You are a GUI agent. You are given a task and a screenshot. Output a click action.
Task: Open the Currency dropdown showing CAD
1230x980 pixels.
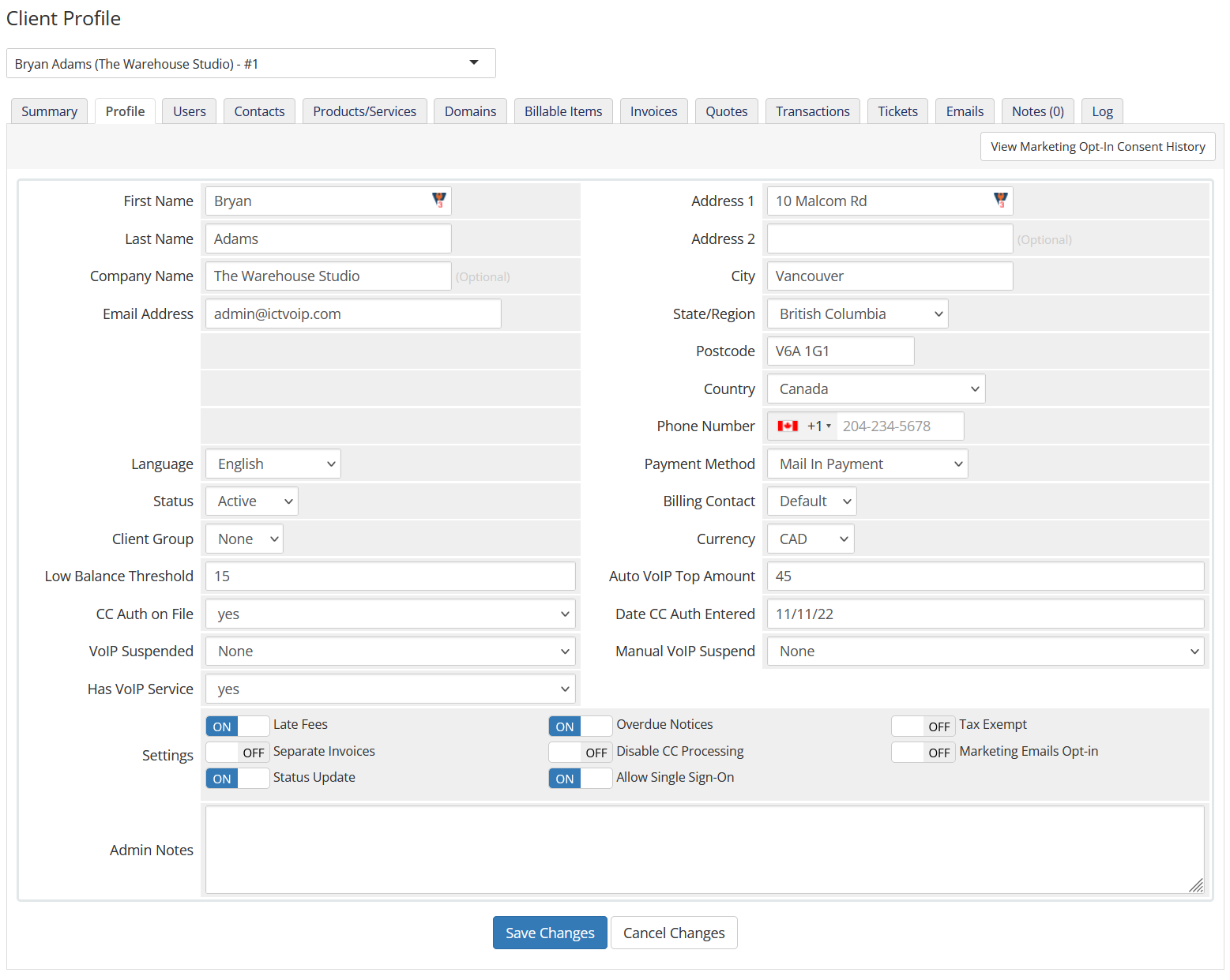(x=811, y=539)
